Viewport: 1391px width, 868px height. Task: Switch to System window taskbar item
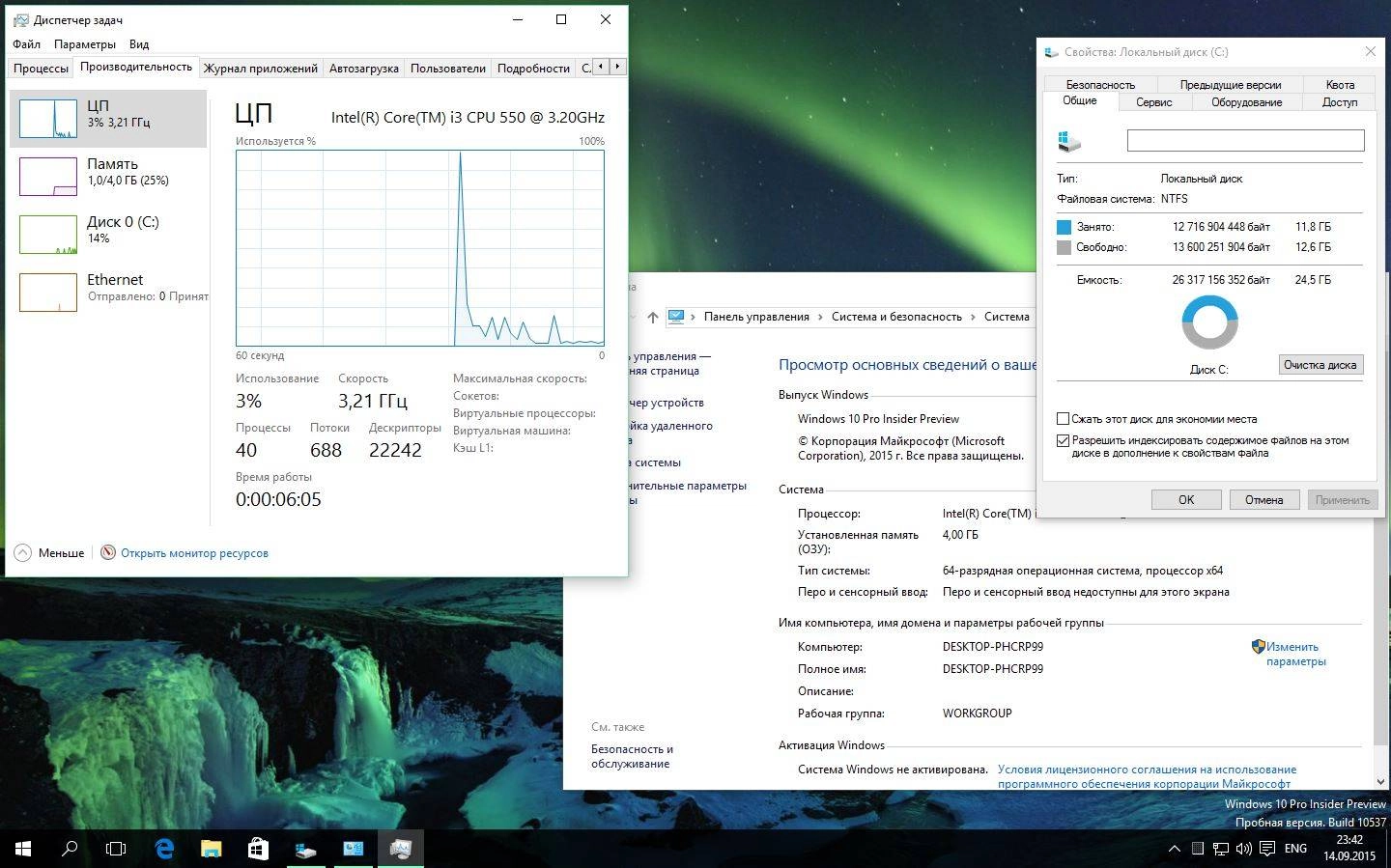[353, 849]
